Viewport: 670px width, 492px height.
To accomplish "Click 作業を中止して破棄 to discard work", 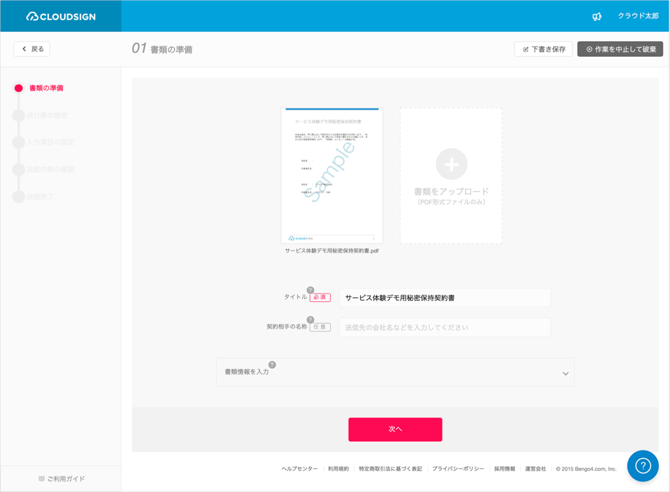I will point(620,48).
